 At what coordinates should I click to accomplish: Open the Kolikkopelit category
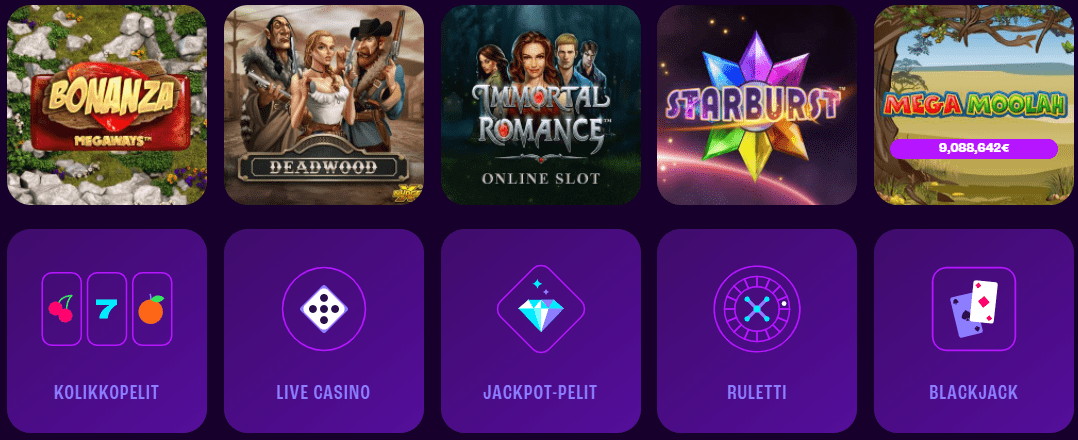[107, 393]
